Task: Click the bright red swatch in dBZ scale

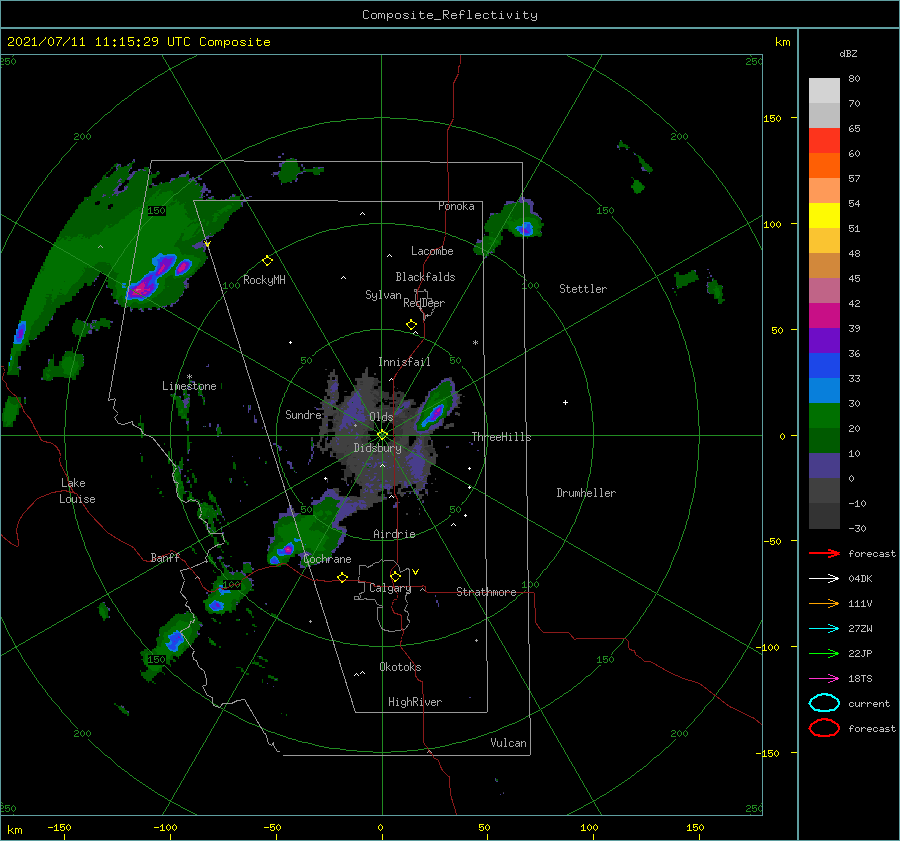Action: pyautogui.click(x=824, y=141)
